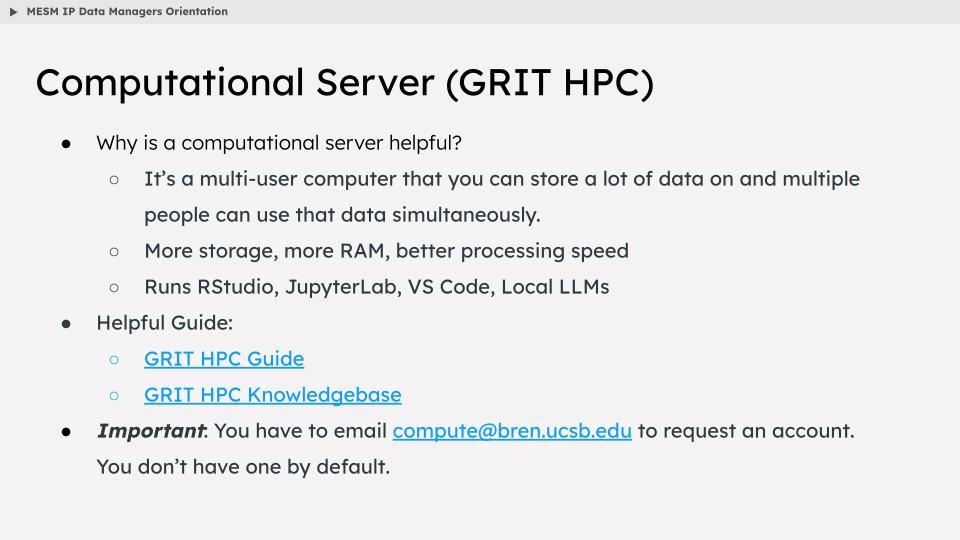Image resolution: width=960 pixels, height=540 pixels.
Task: Expand the MESM IP Data Managers Orientation triangle
Action: point(13,12)
